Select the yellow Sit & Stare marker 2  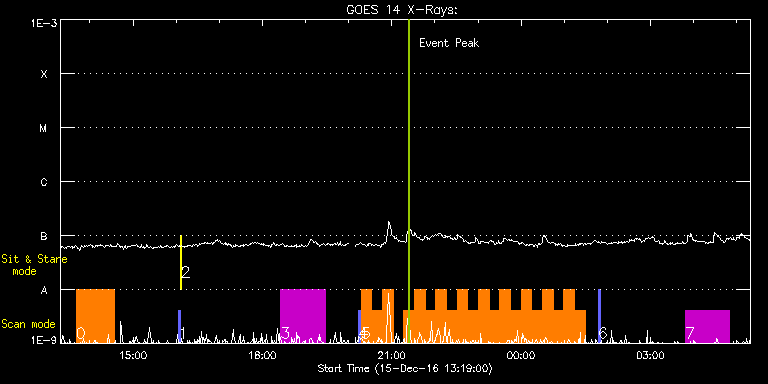pyautogui.click(x=181, y=263)
